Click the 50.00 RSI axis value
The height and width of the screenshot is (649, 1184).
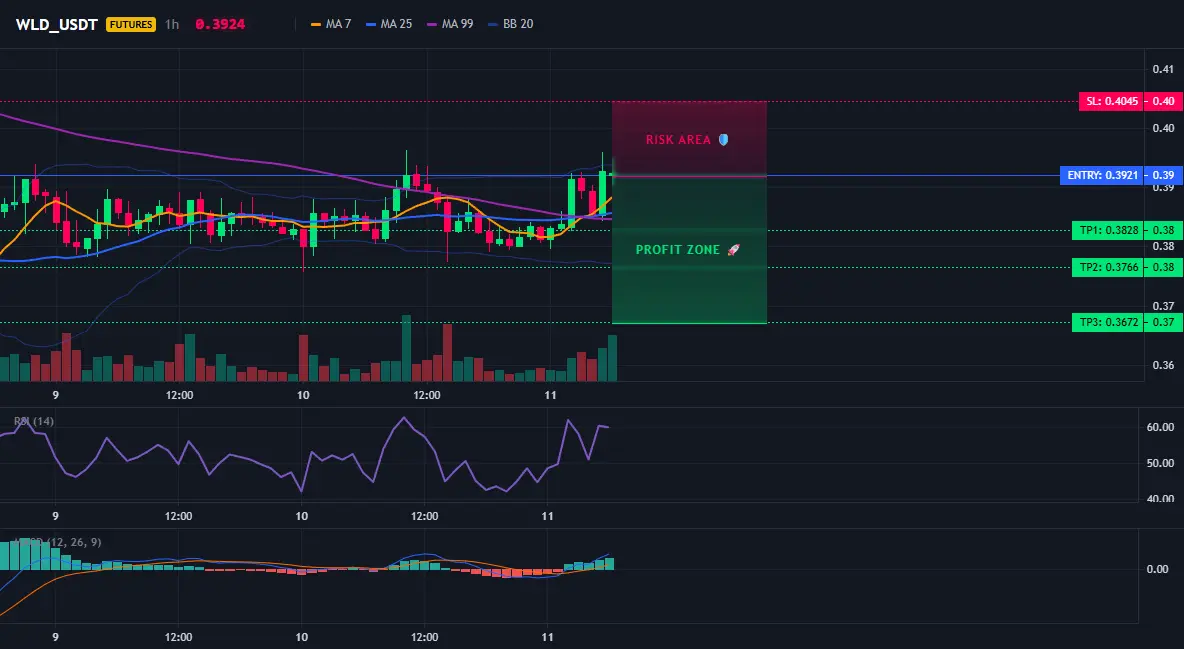[x=1161, y=463]
